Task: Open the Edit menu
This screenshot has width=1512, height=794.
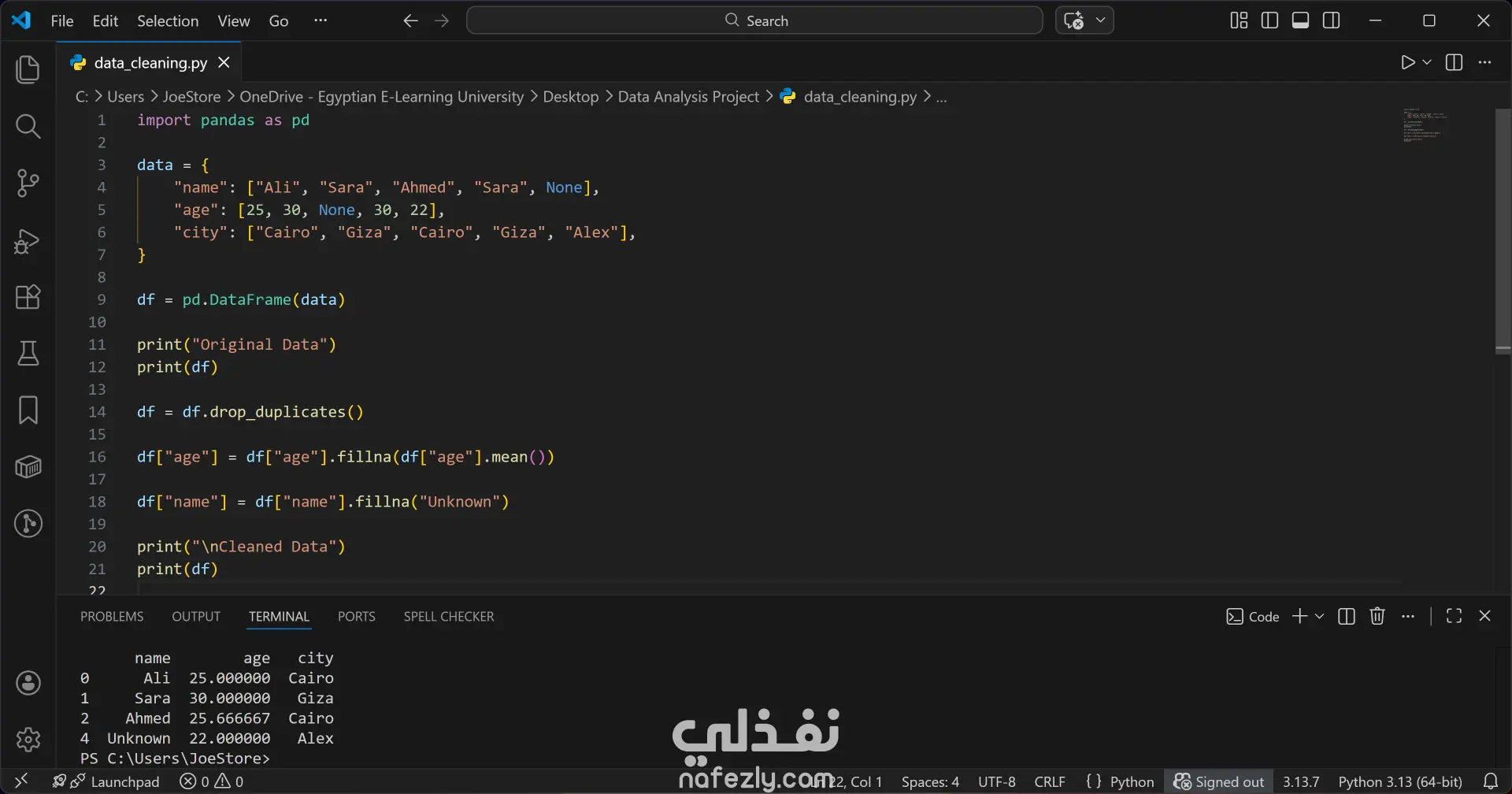Action: click(x=106, y=20)
